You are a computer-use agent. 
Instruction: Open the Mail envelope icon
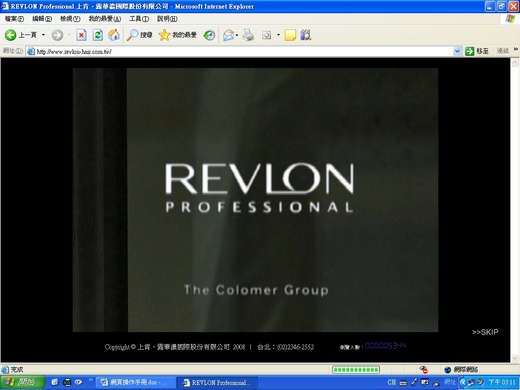pyautogui.click(x=228, y=35)
